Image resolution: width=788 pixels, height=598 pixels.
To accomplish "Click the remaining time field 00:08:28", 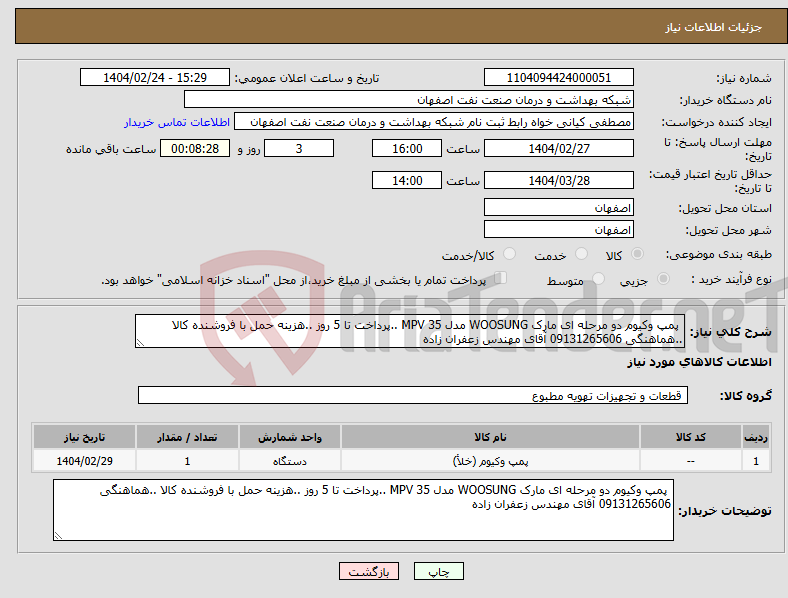I will pos(195,148).
